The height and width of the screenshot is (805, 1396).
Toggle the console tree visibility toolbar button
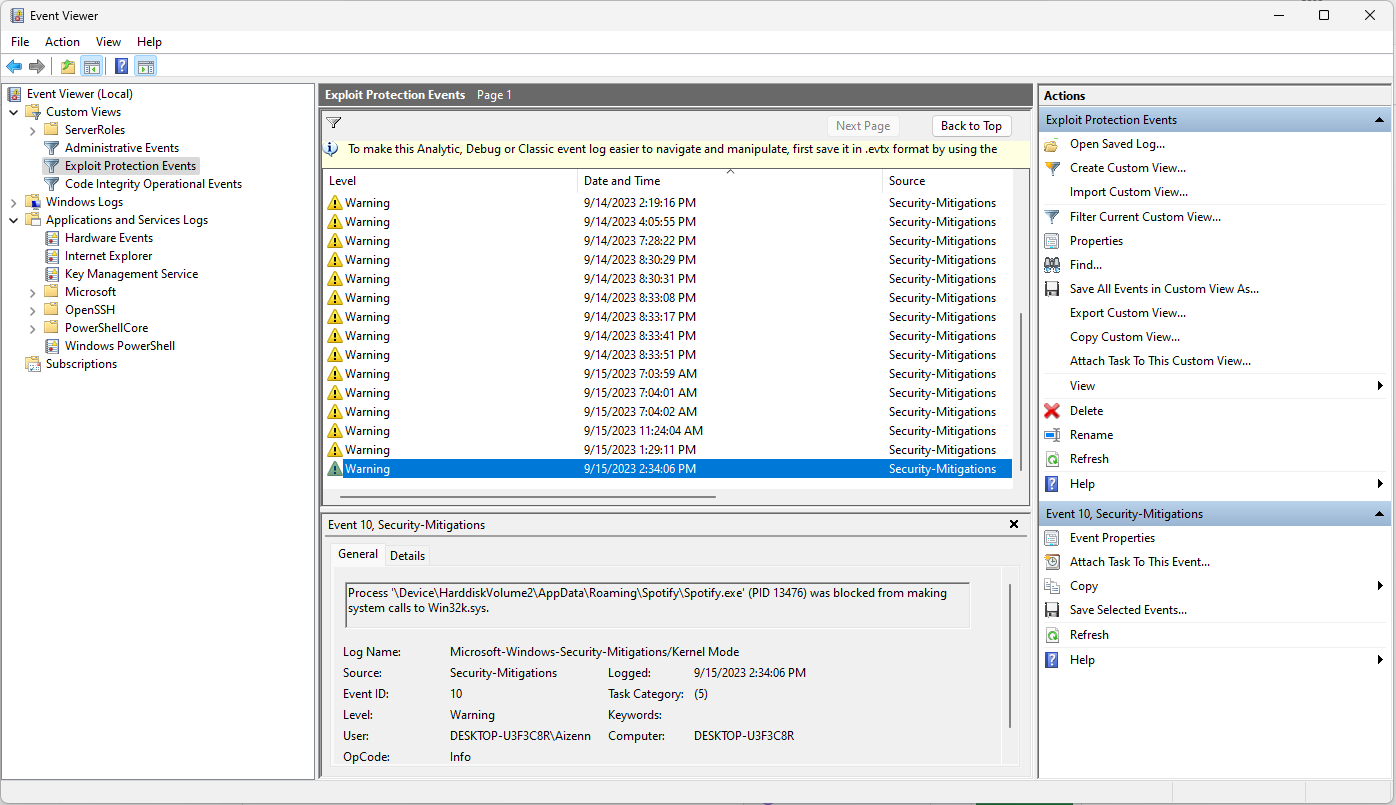click(x=92, y=66)
